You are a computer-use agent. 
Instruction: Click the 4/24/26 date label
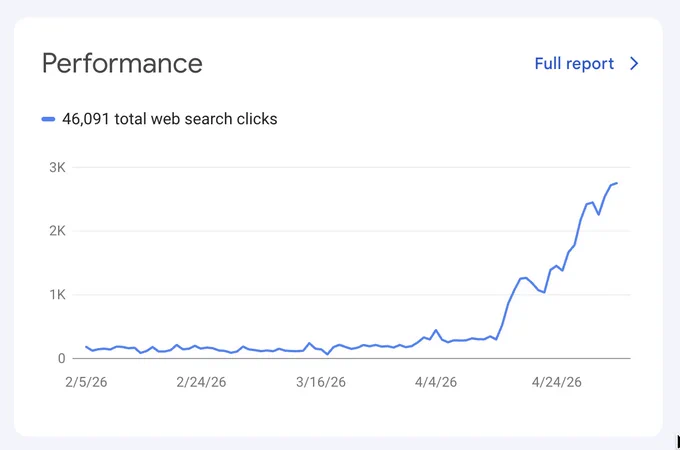point(556,382)
